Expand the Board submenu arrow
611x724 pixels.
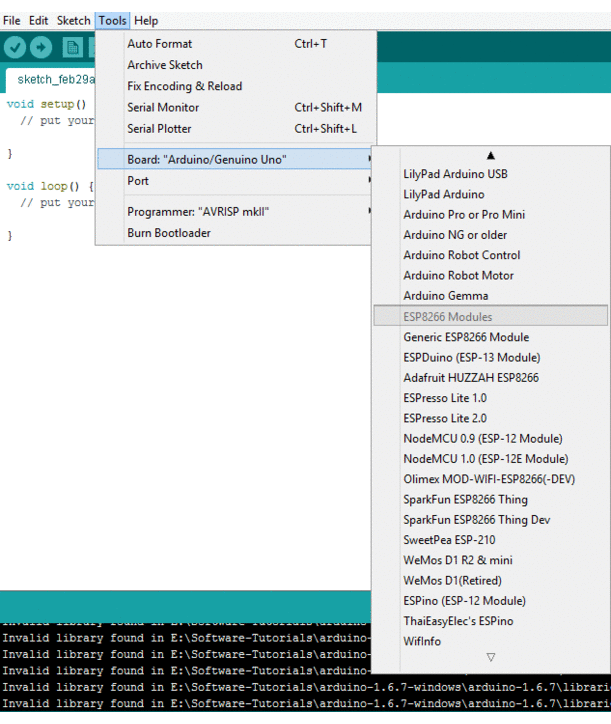point(370,159)
